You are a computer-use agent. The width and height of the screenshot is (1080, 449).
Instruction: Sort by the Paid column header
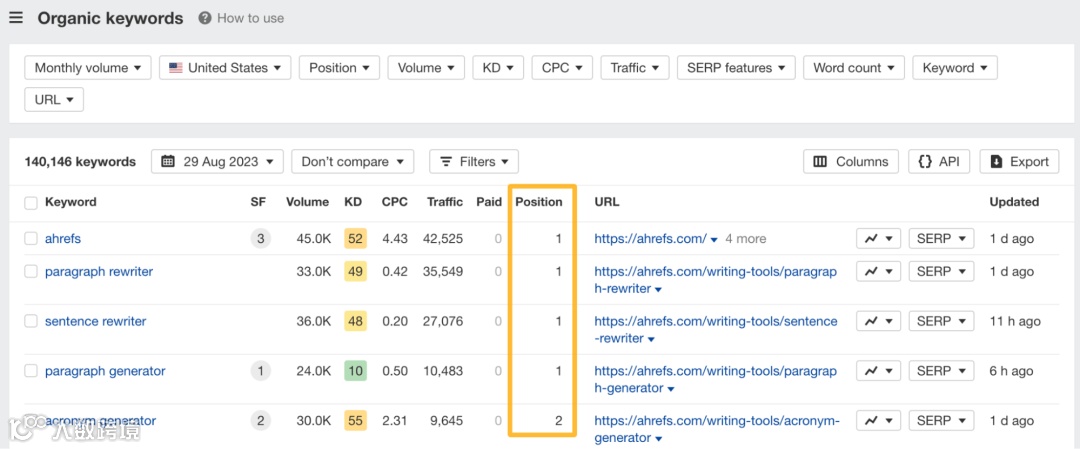pyautogui.click(x=489, y=202)
